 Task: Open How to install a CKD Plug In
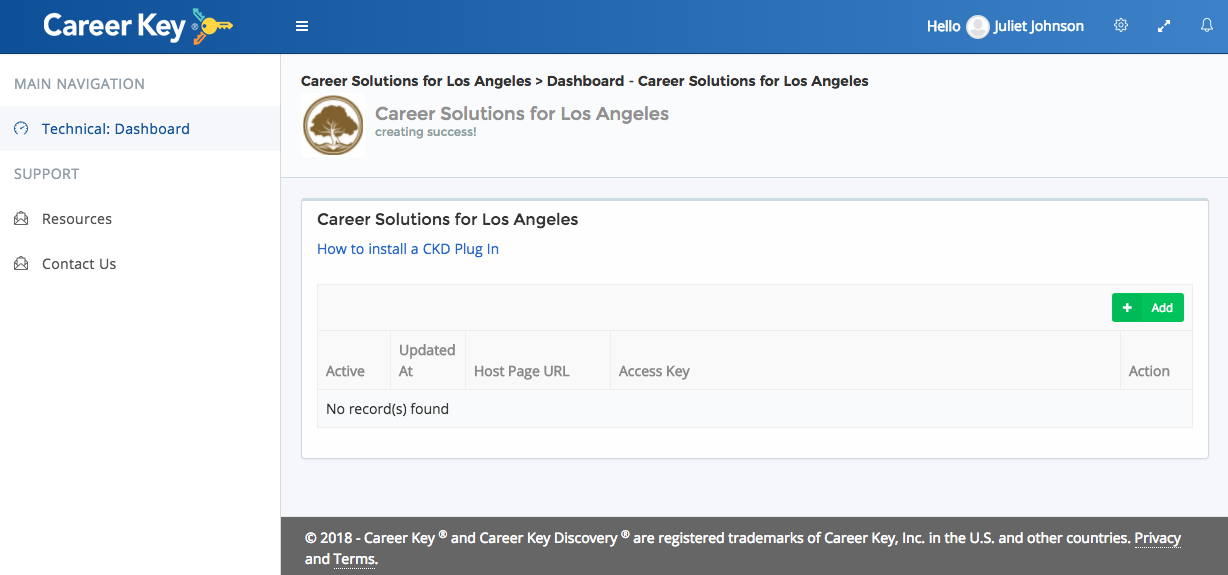[408, 249]
